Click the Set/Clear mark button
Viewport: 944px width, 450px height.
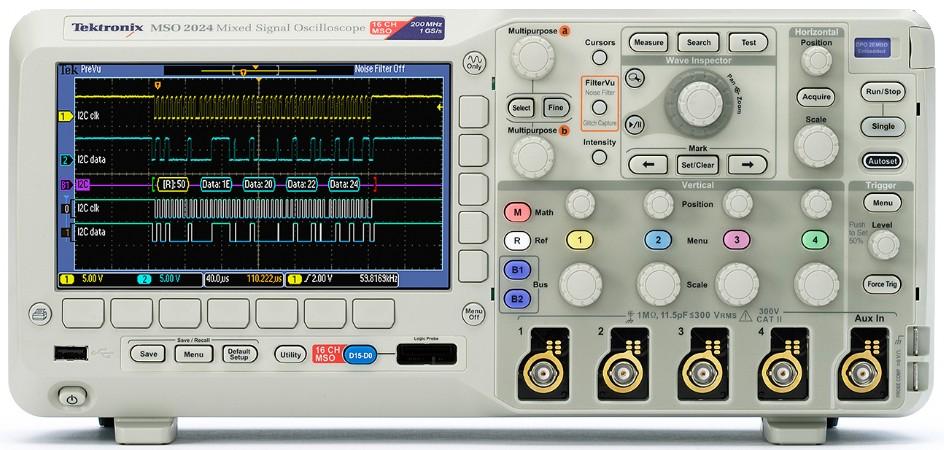tap(697, 164)
